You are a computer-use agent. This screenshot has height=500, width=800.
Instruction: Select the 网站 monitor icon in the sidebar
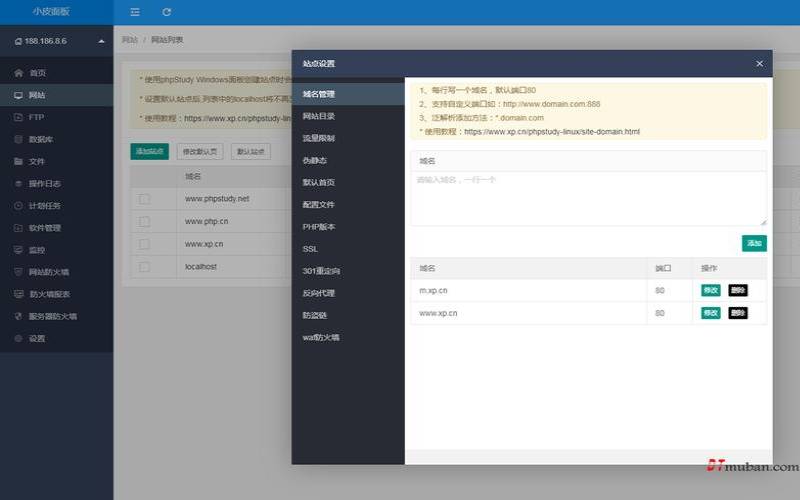point(18,95)
